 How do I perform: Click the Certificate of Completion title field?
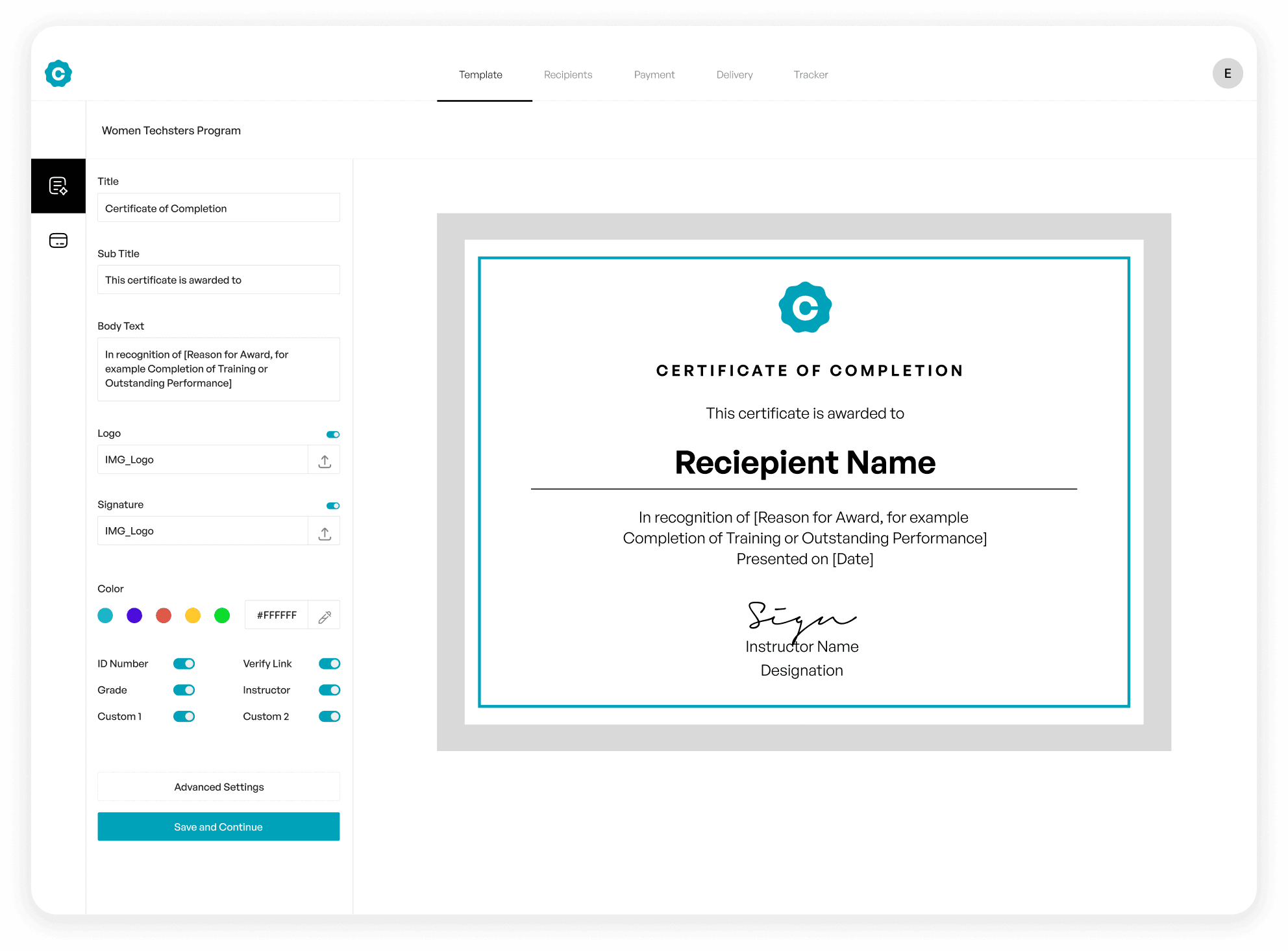pyautogui.click(x=218, y=208)
